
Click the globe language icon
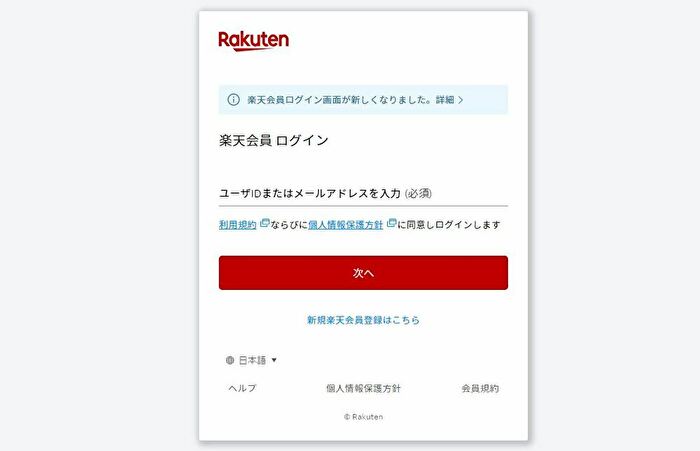click(230, 360)
